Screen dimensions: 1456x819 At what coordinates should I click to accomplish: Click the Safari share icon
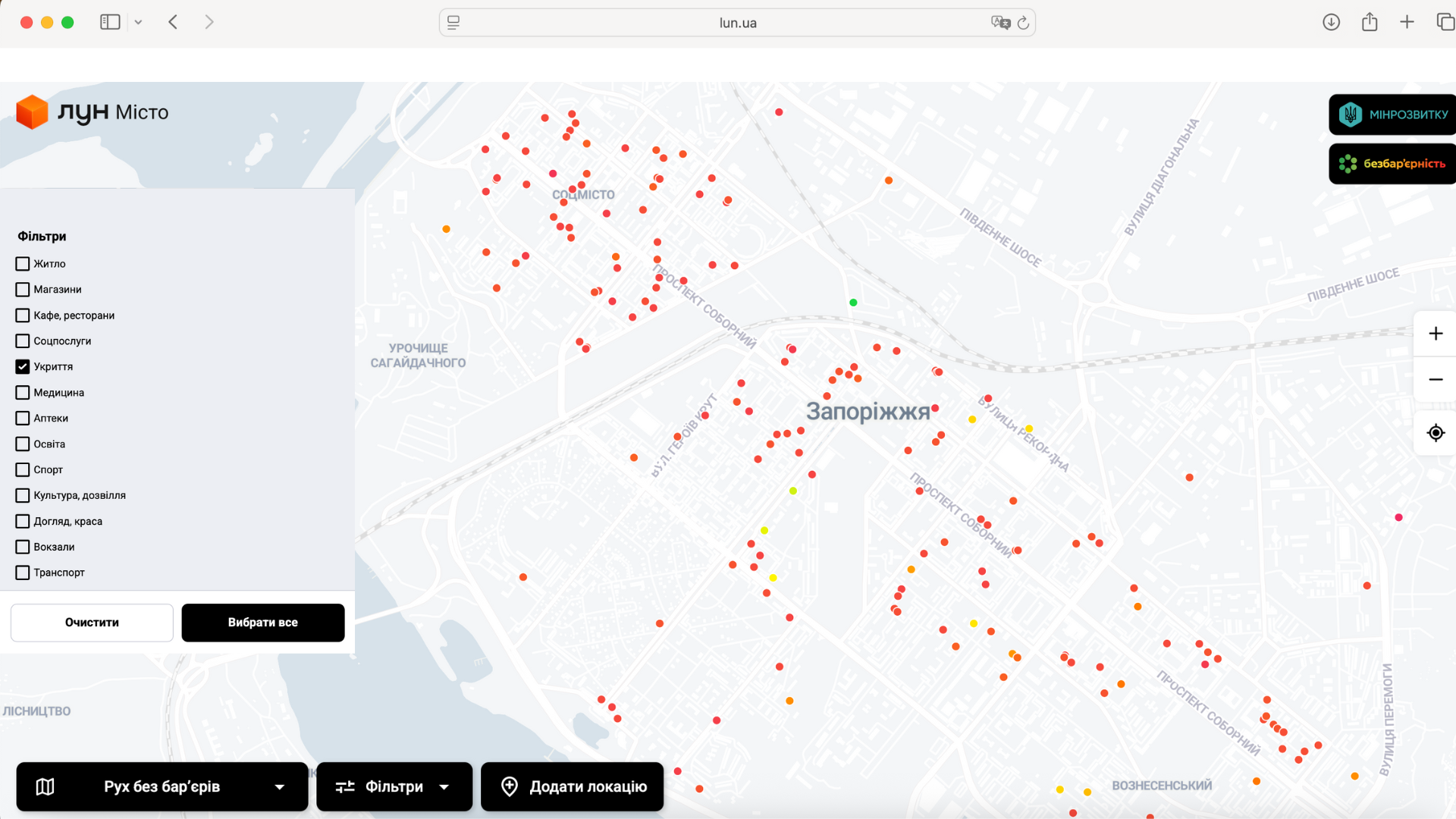pyautogui.click(x=1369, y=22)
